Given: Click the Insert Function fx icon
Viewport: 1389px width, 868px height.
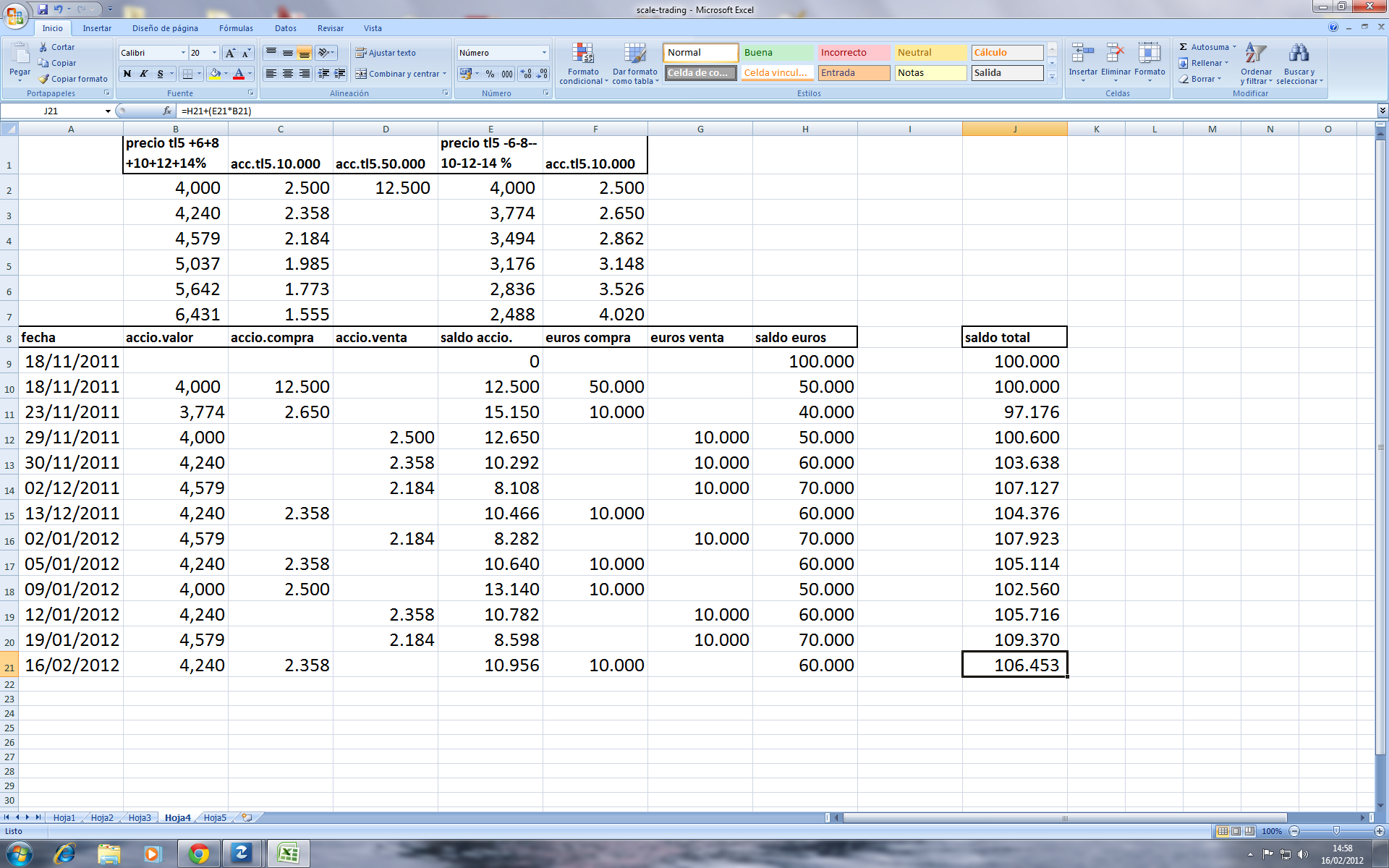Looking at the screenshot, I should click(x=167, y=111).
